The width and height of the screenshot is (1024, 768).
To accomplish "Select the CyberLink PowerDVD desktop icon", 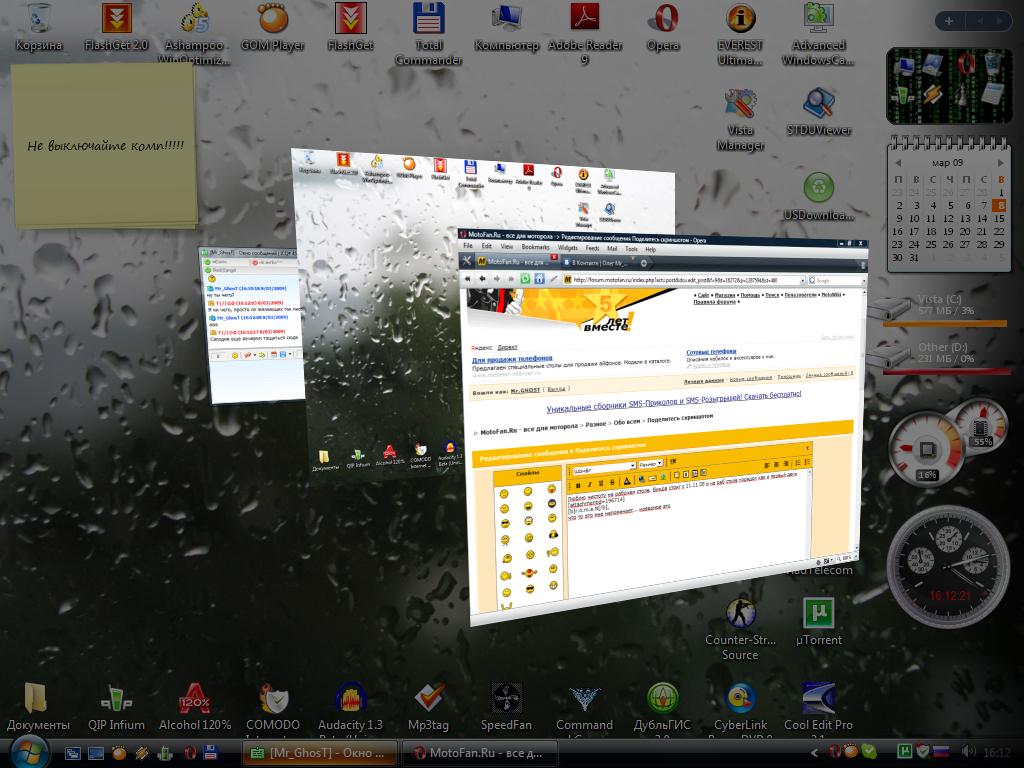I will tap(741, 709).
